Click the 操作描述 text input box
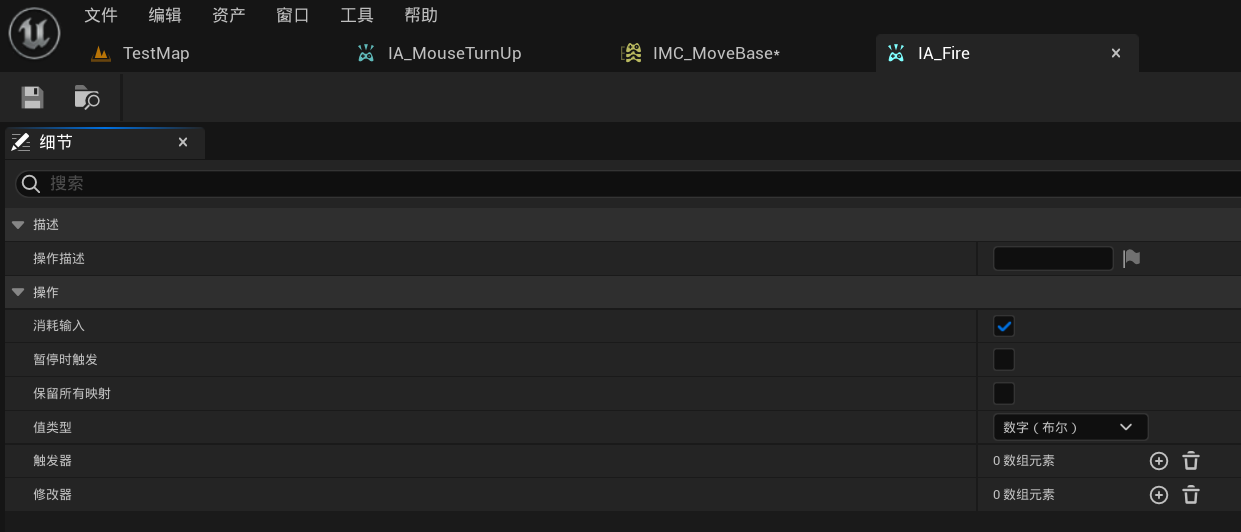The height and width of the screenshot is (532, 1241). pos(1053,258)
